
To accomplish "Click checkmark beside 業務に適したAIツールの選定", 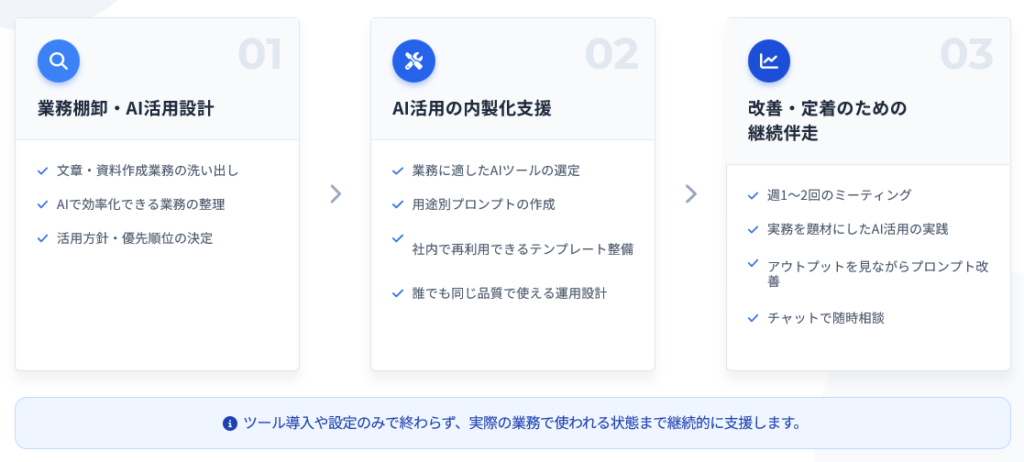I will 398,171.
